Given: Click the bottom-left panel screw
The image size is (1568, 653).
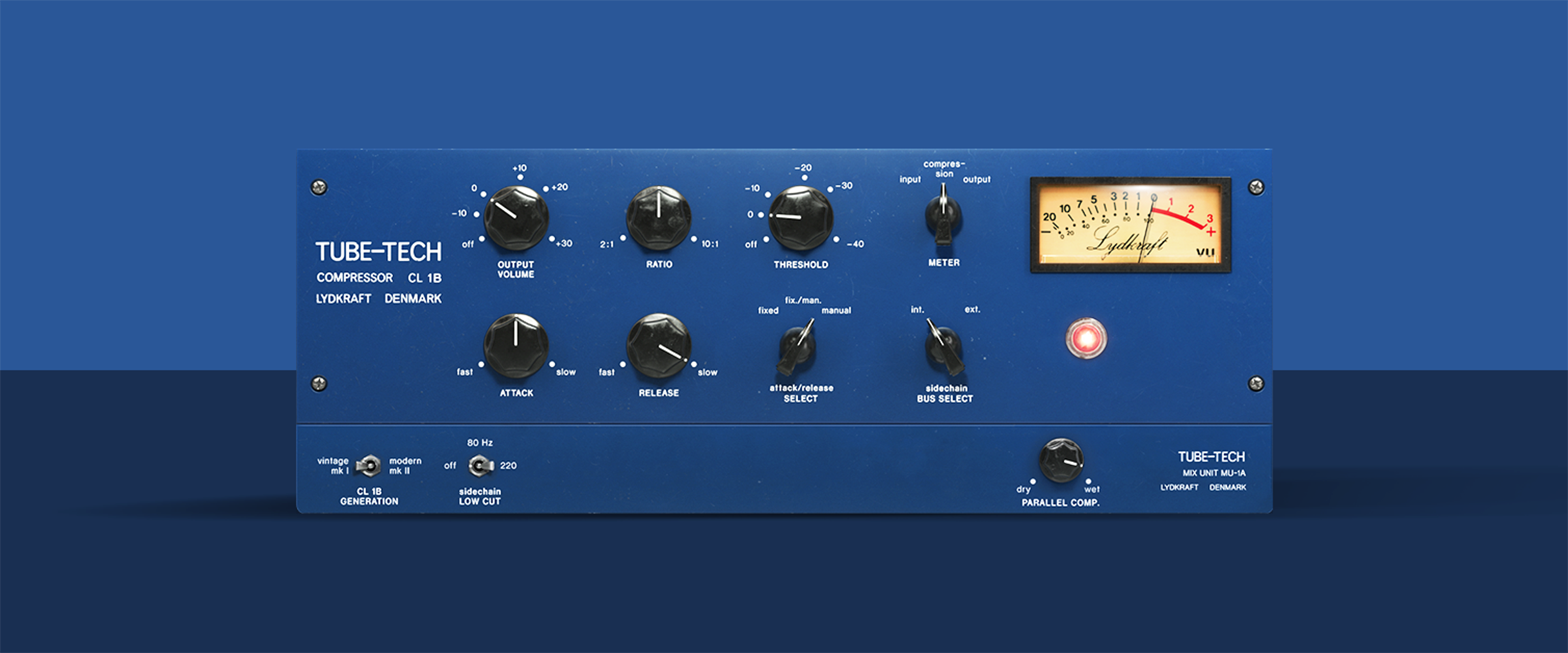Looking at the screenshot, I should coord(319,383).
